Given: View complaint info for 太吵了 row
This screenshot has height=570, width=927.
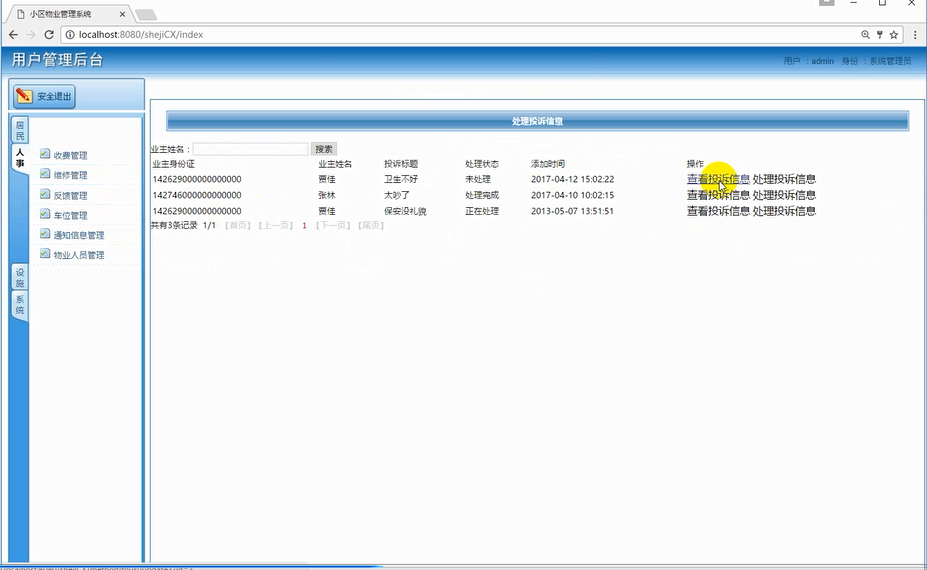Looking at the screenshot, I should 718,195.
